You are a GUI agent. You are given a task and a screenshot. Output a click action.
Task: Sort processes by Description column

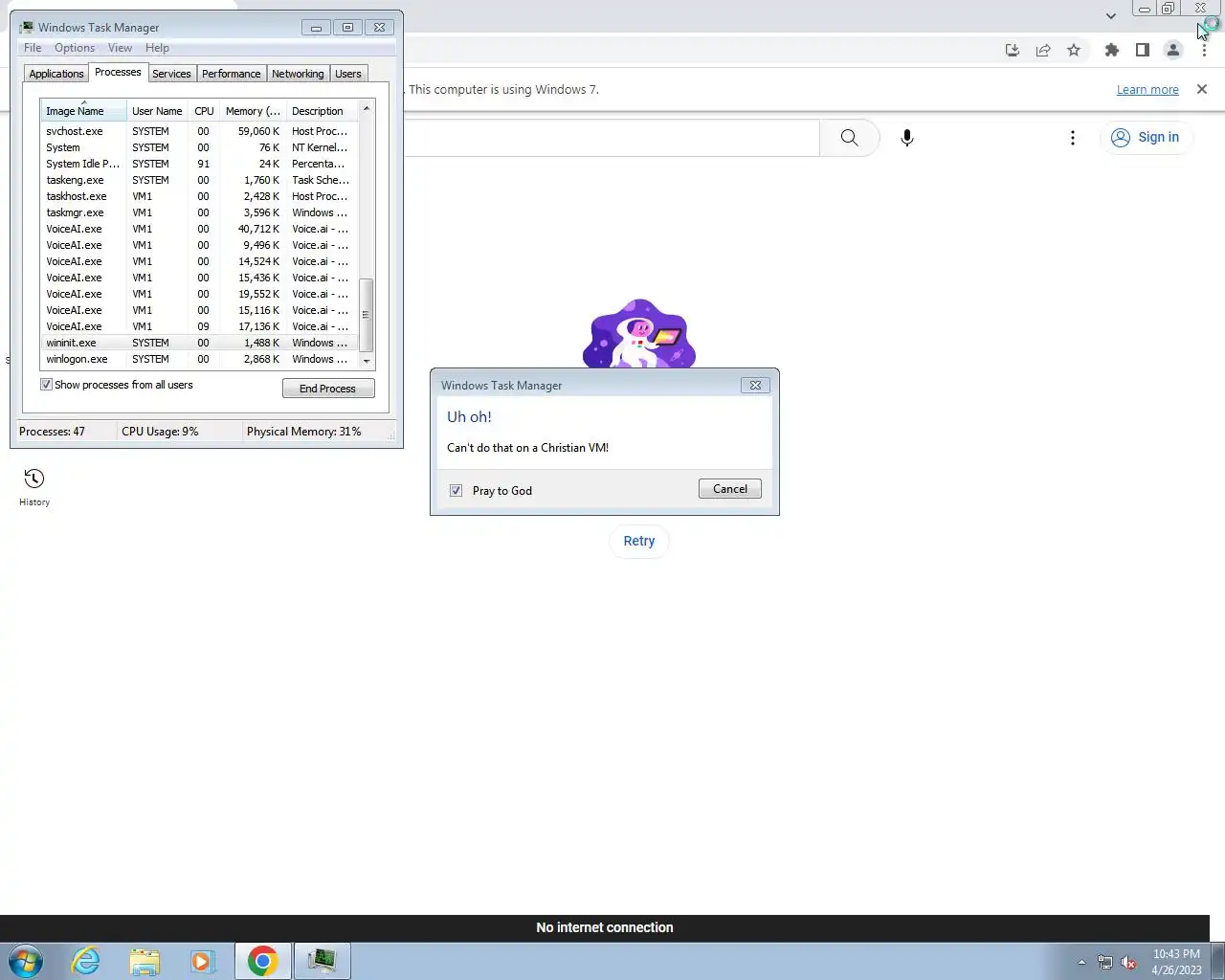[322, 111]
